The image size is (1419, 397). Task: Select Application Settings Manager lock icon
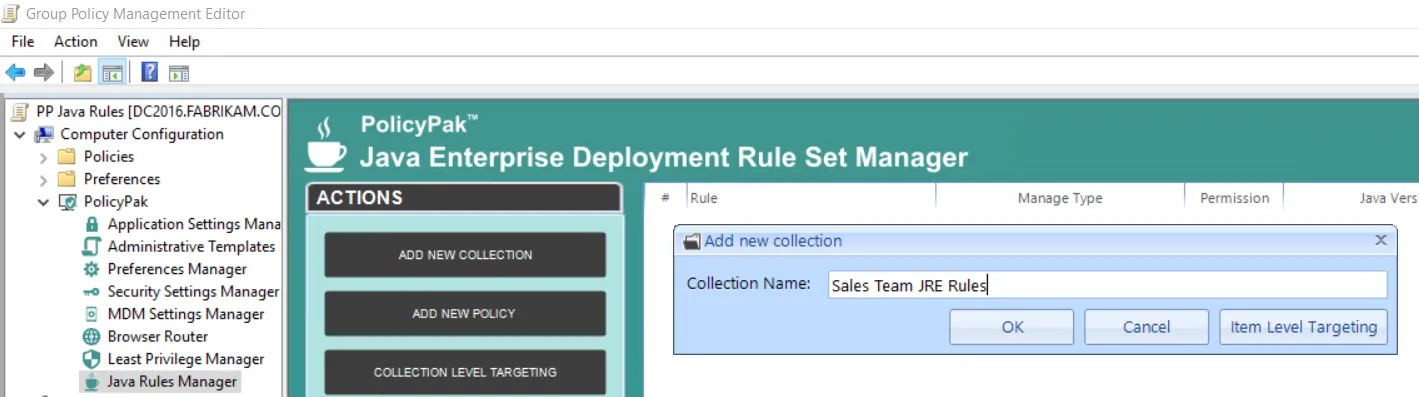[91, 224]
